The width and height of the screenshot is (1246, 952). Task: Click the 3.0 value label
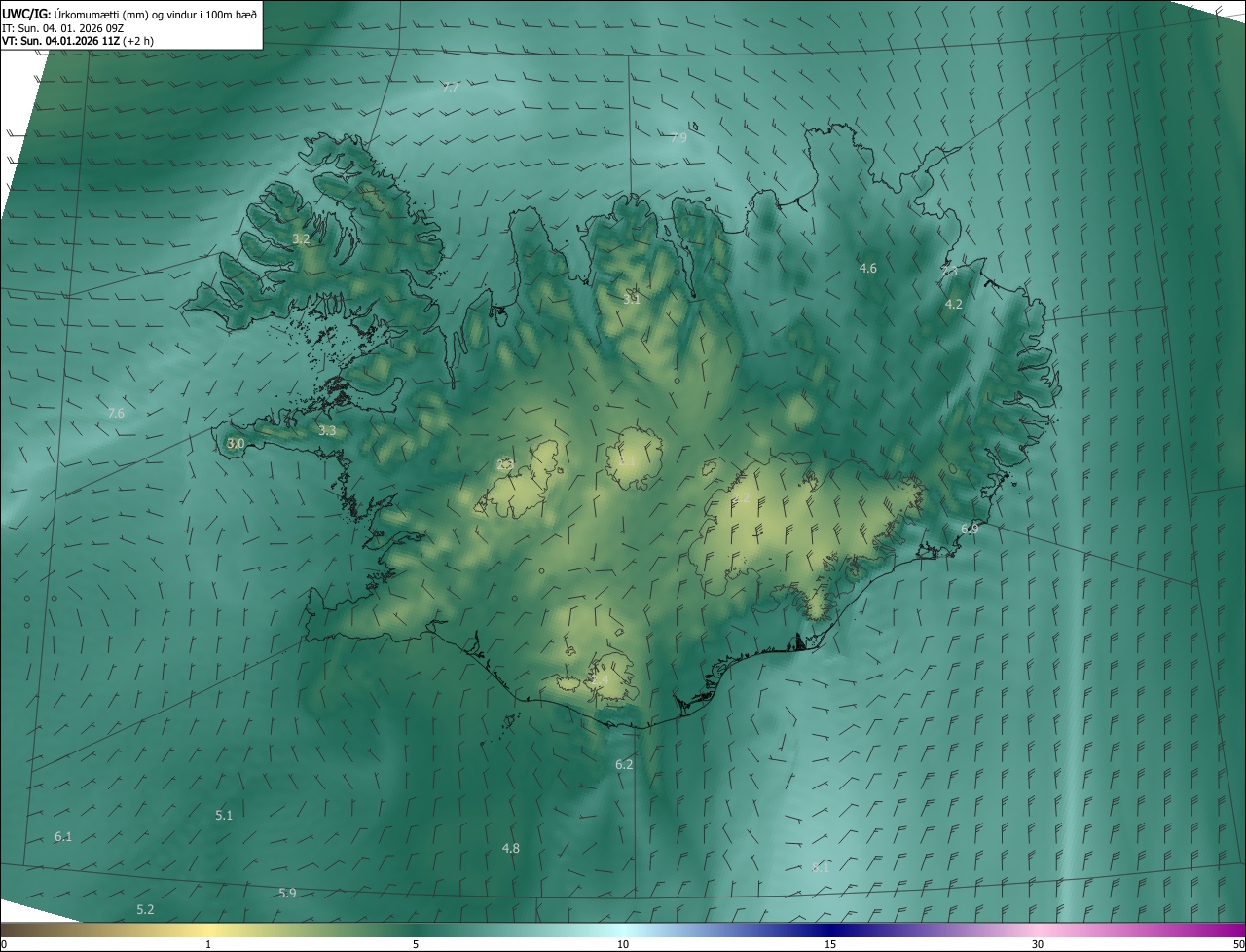[236, 443]
